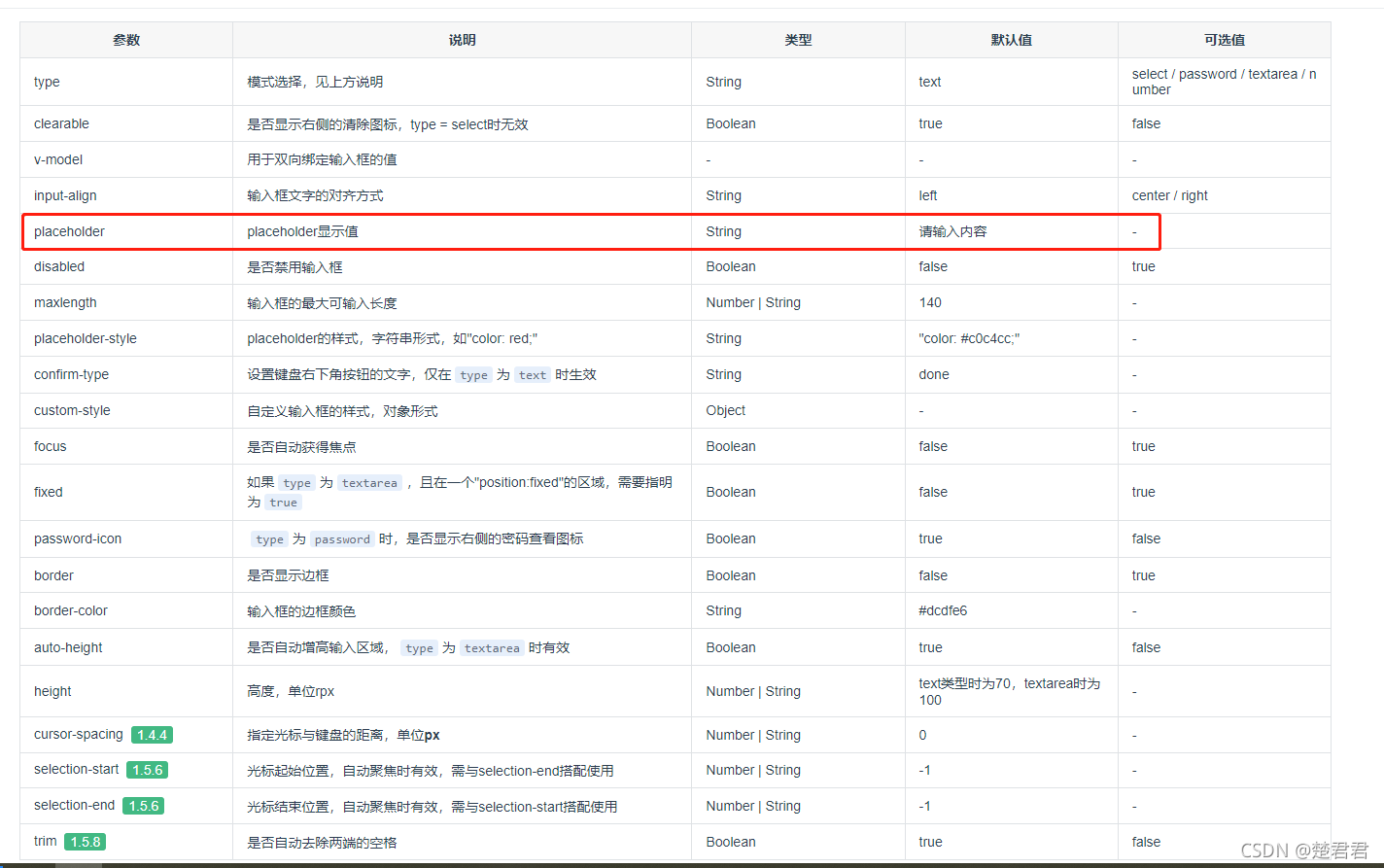The height and width of the screenshot is (868, 1384).
Task: Select the textarea code tag in the fixed row
Action: point(369,482)
